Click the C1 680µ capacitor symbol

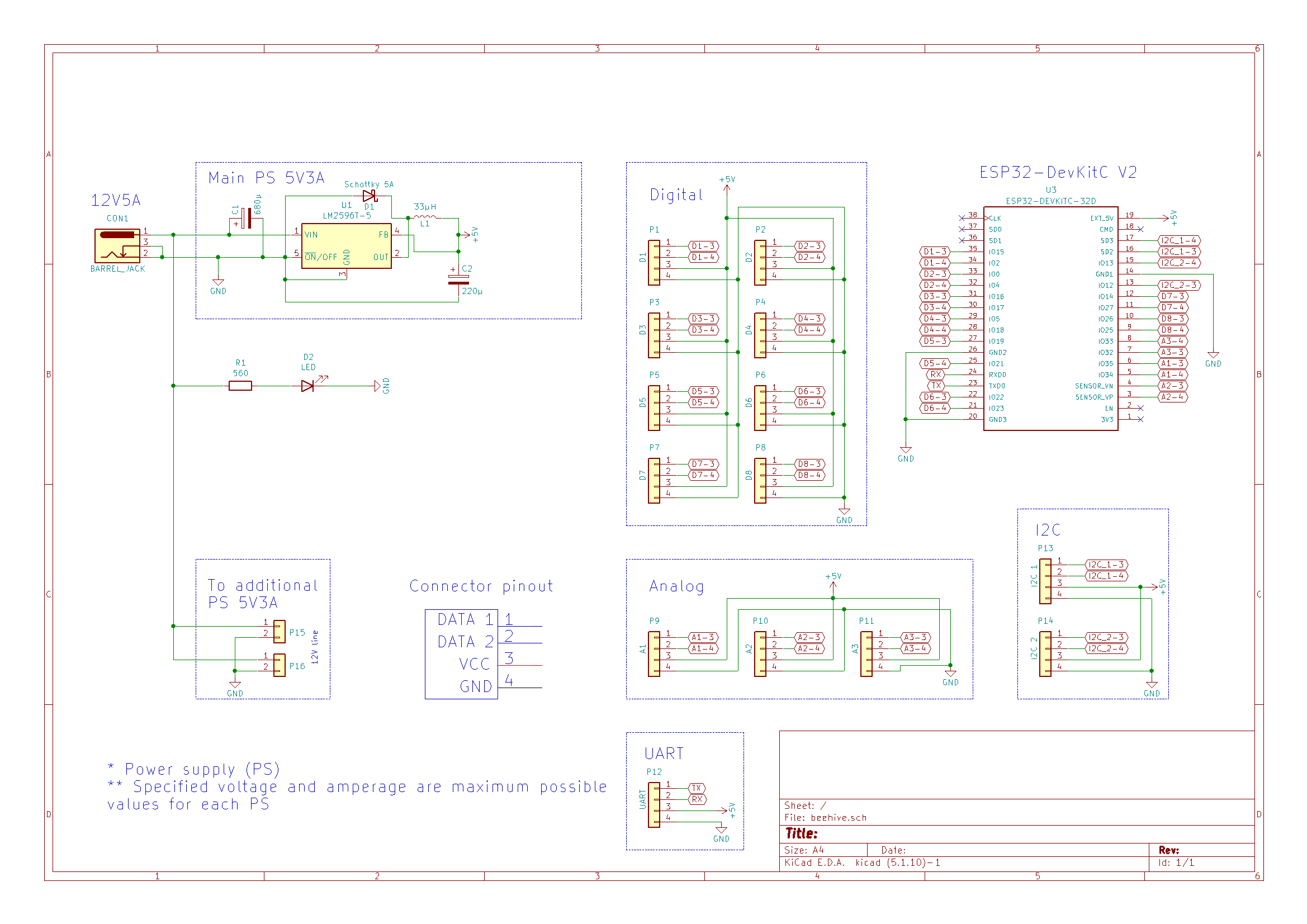click(246, 218)
